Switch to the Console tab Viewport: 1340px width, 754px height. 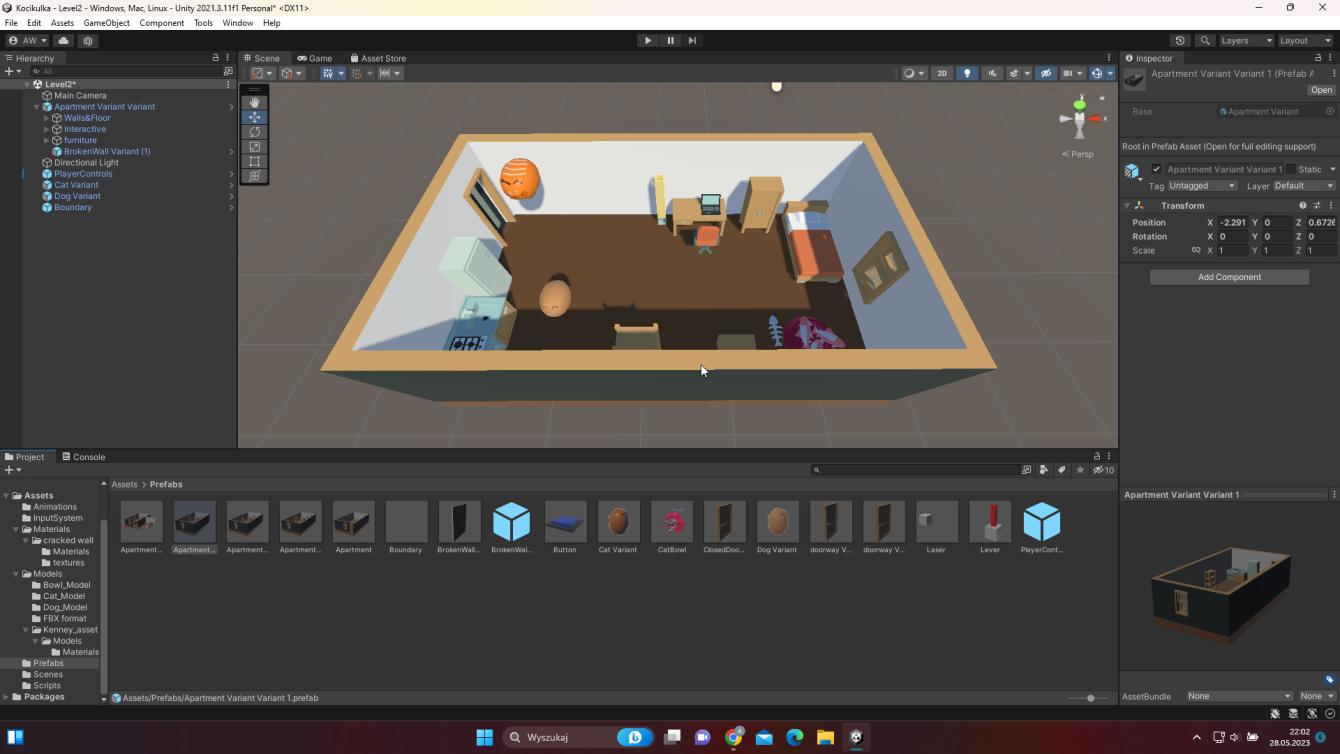coord(84,457)
